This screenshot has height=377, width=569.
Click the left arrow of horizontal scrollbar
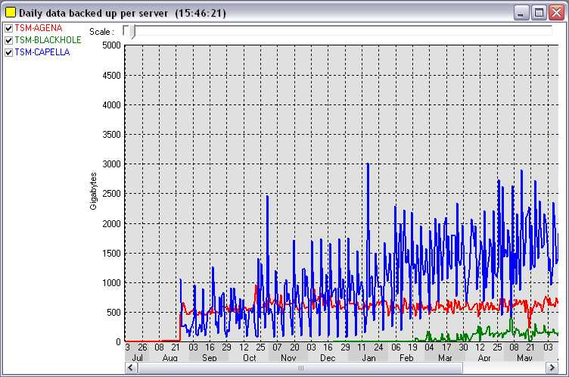pos(131,368)
